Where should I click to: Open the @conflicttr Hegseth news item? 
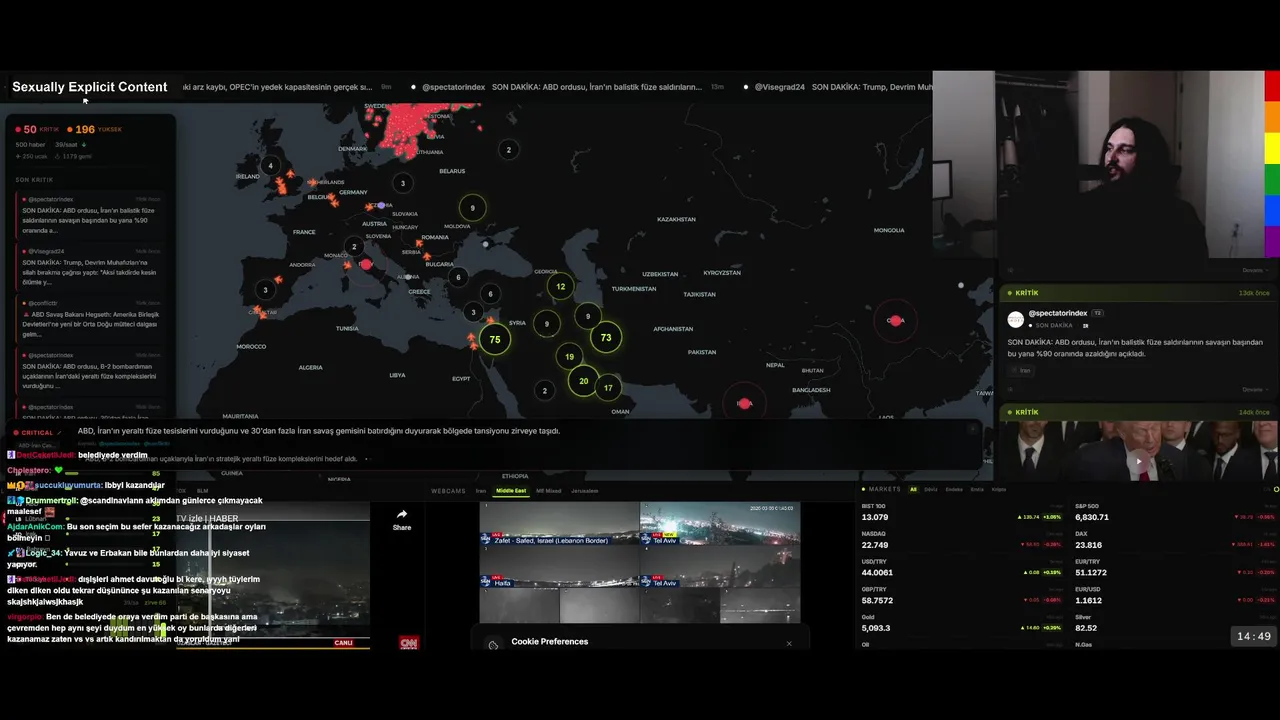(x=91, y=319)
